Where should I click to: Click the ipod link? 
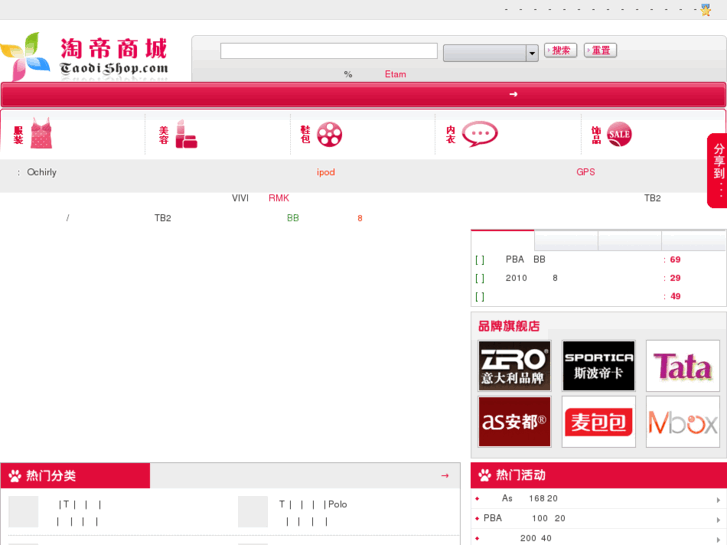325,172
